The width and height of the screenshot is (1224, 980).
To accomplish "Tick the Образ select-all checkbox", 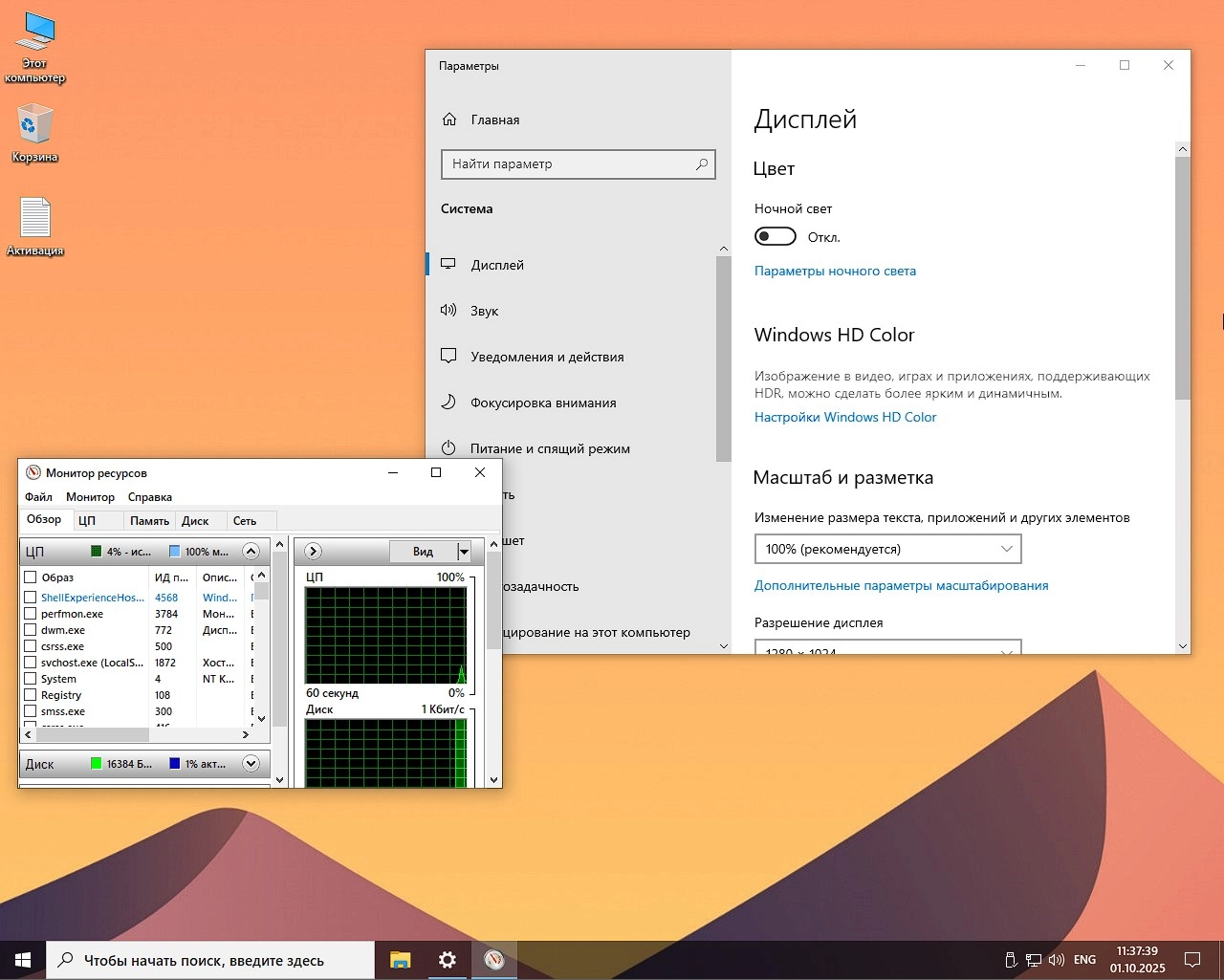I will point(31,577).
